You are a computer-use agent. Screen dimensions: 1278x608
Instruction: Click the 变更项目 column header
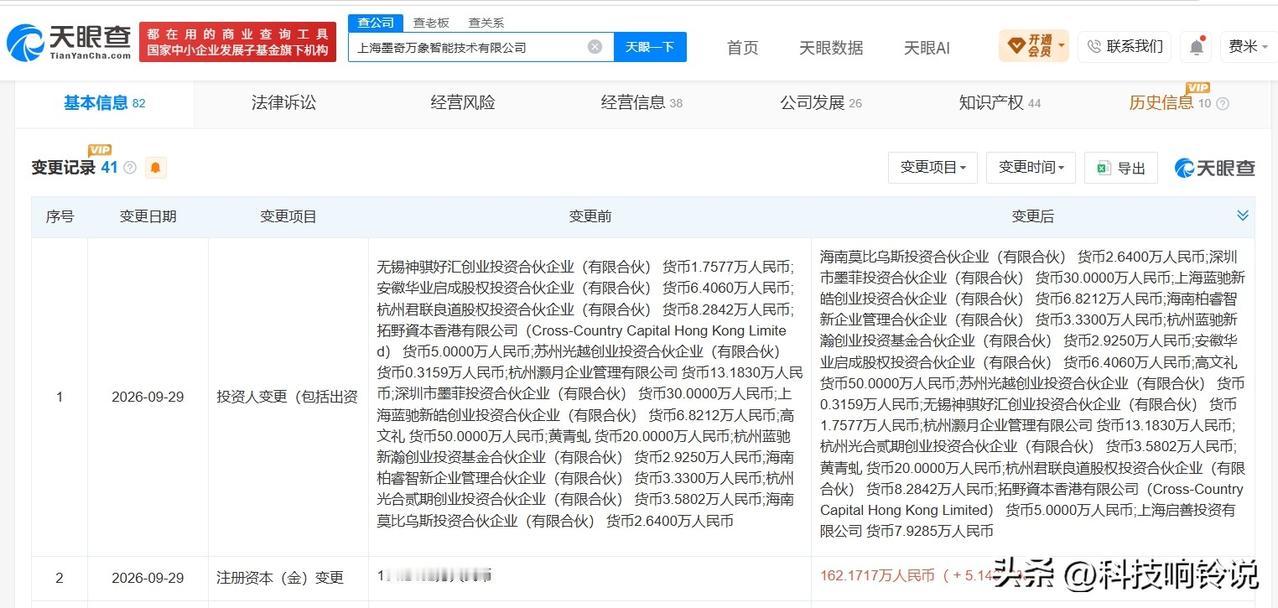tap(288, 216)
